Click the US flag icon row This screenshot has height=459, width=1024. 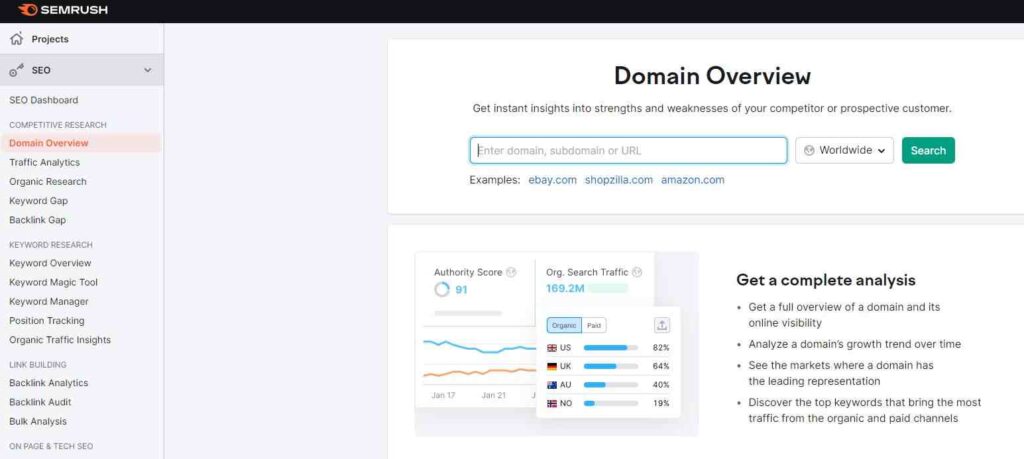pyautogui.click(x=552, y=348)
